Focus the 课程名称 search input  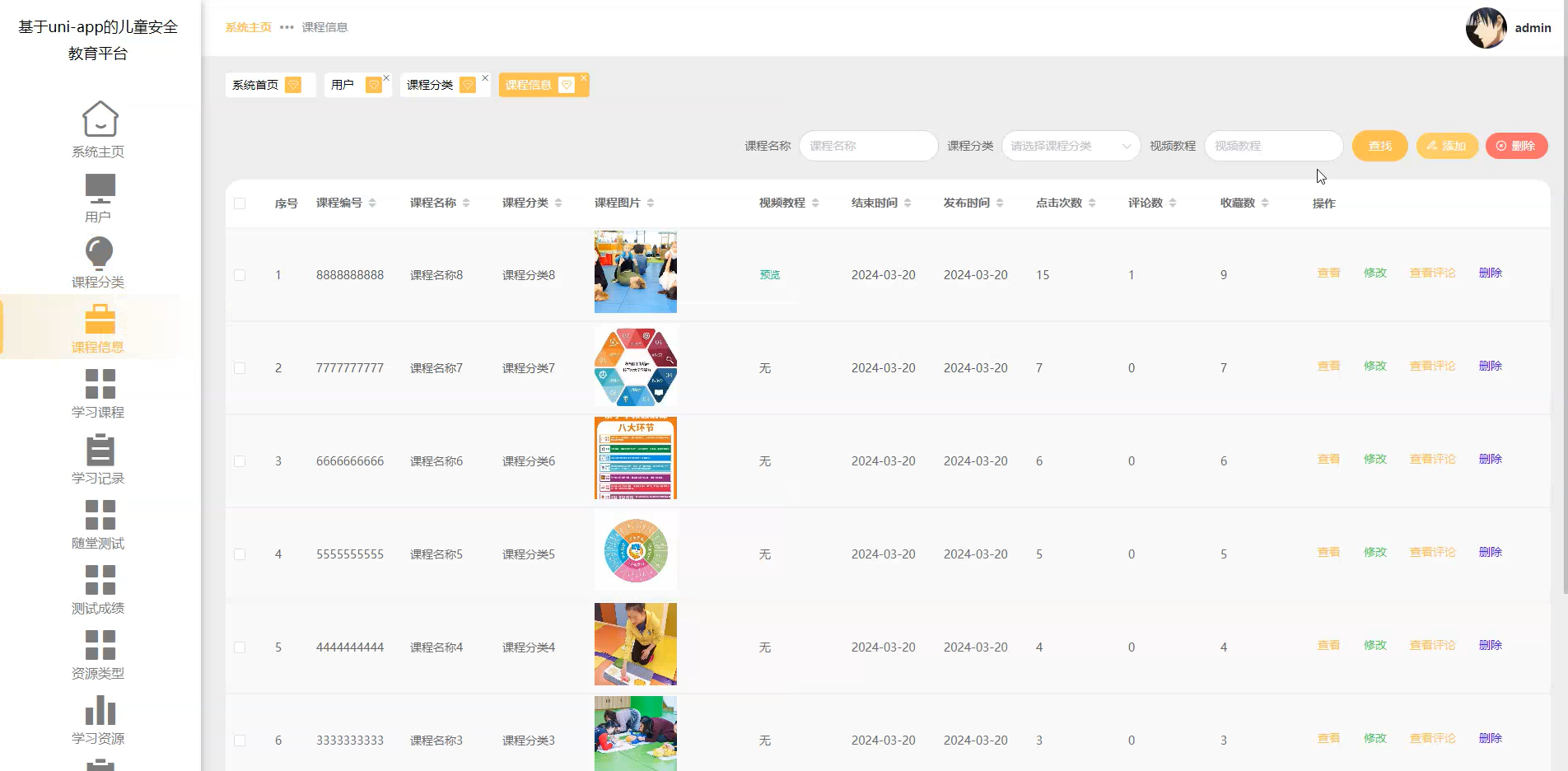coord(868,146)
